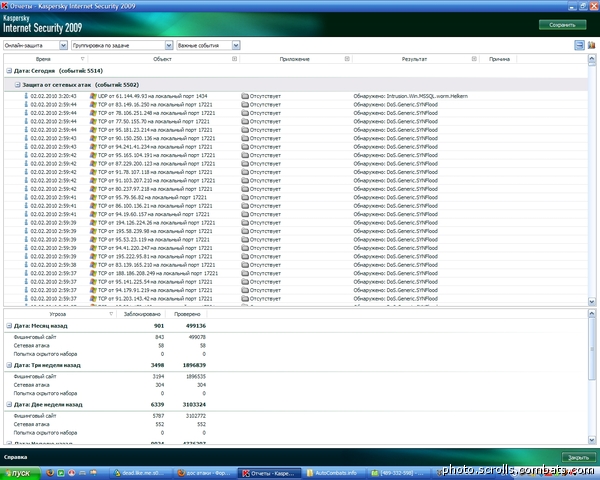
Task: Click the Причина column header
Action: coord(499,59)
